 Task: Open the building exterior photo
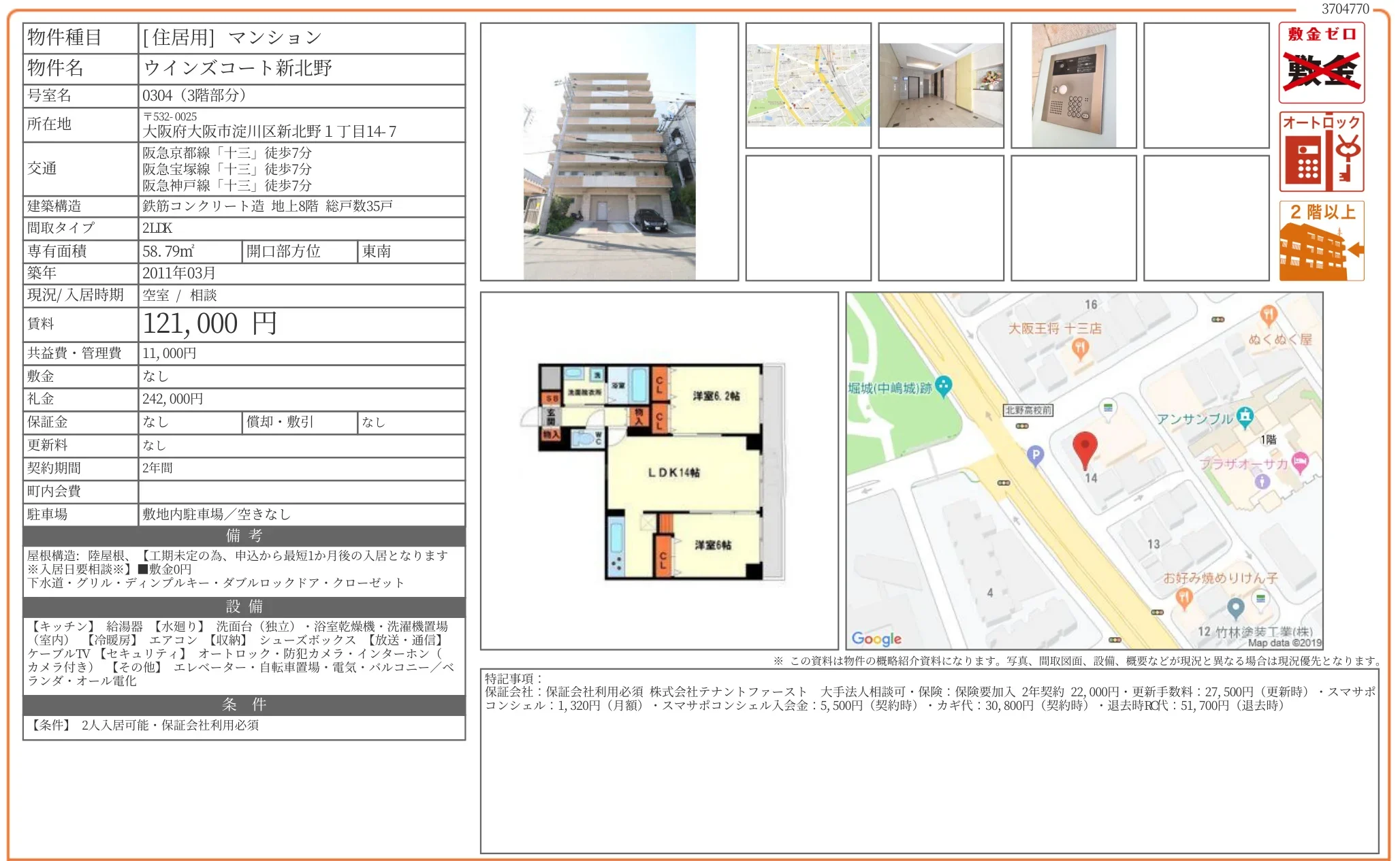click(x=609, y=152)
